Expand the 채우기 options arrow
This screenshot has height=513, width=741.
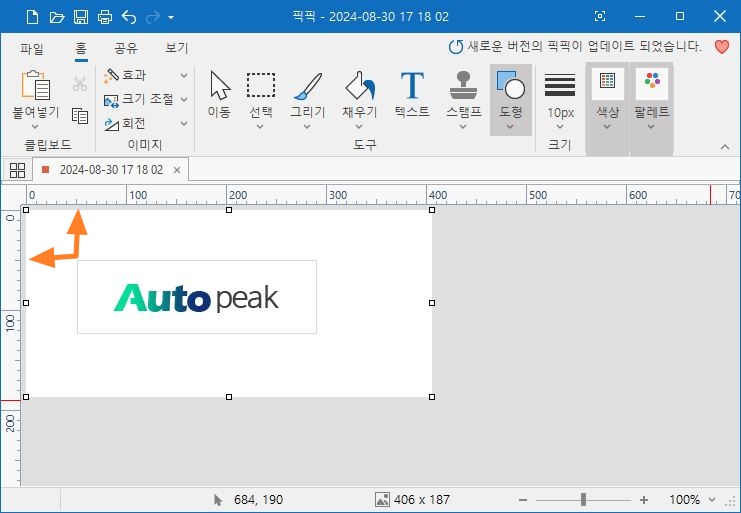(359, 127)
